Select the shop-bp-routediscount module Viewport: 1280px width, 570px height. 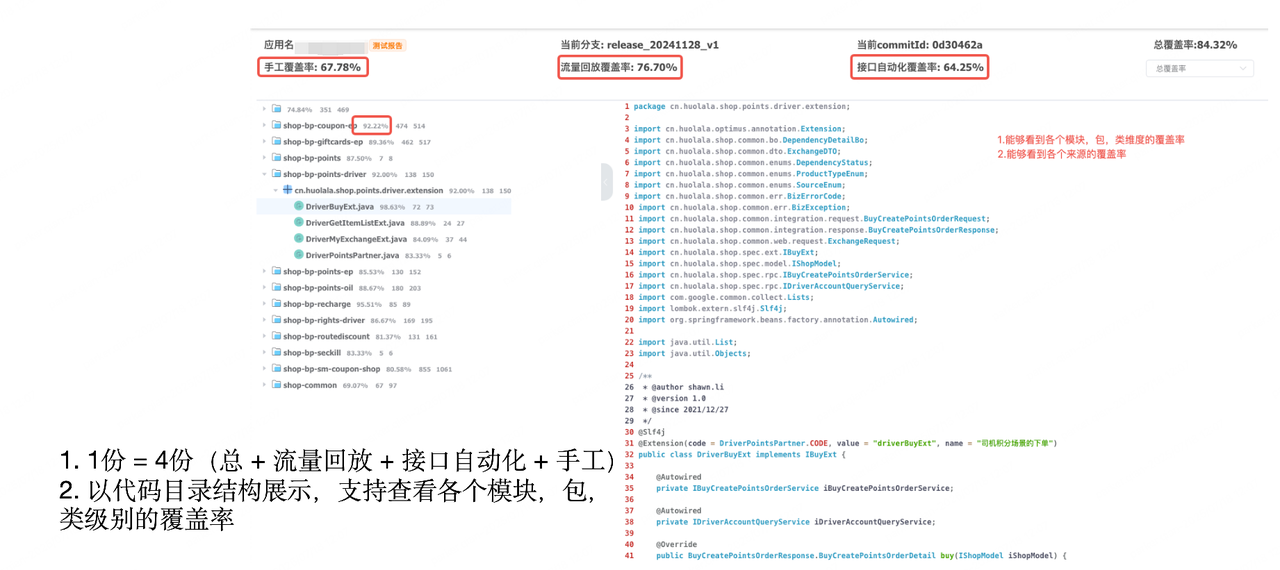326,336
